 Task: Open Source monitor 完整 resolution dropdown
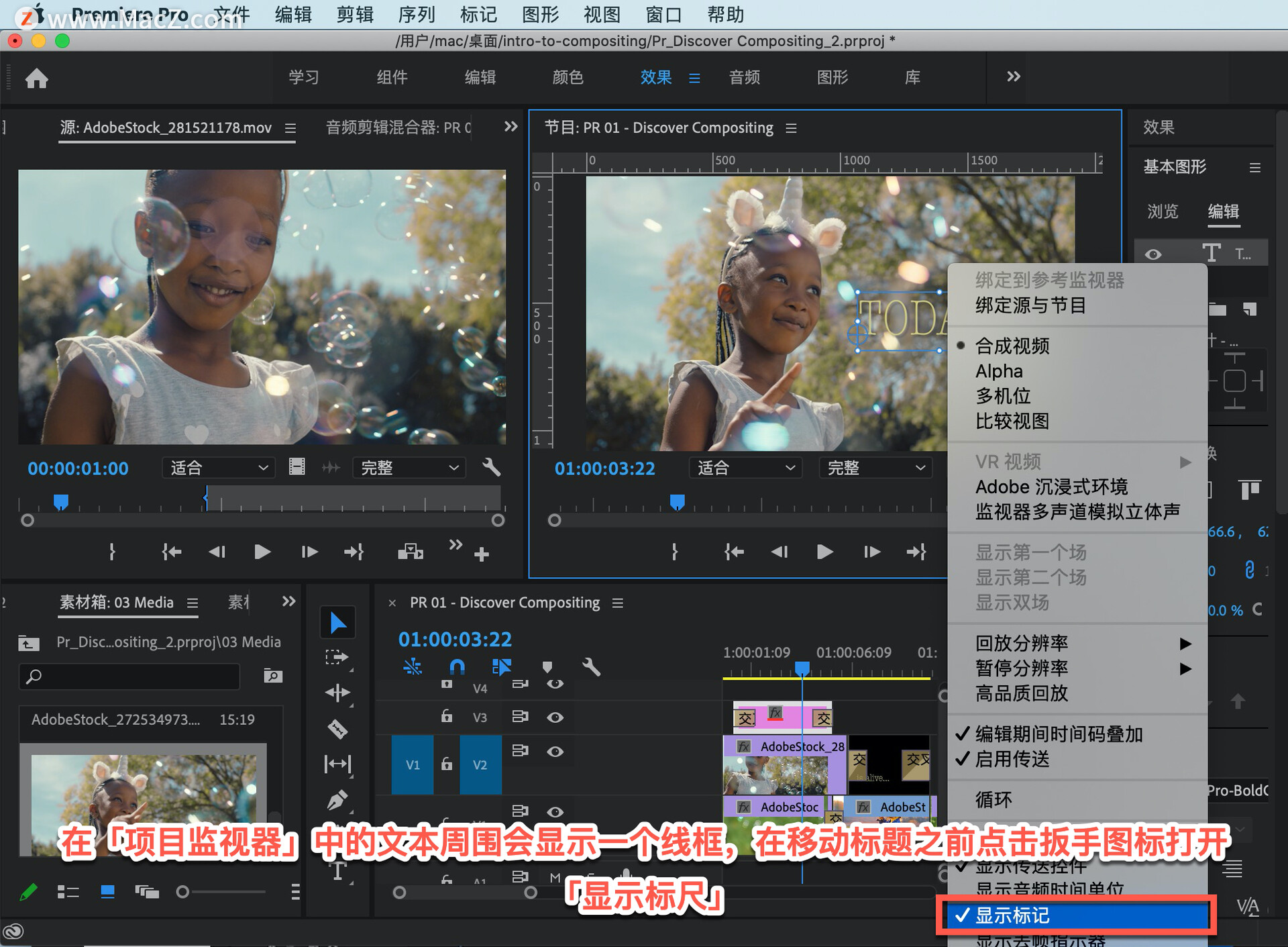point(409,467)
